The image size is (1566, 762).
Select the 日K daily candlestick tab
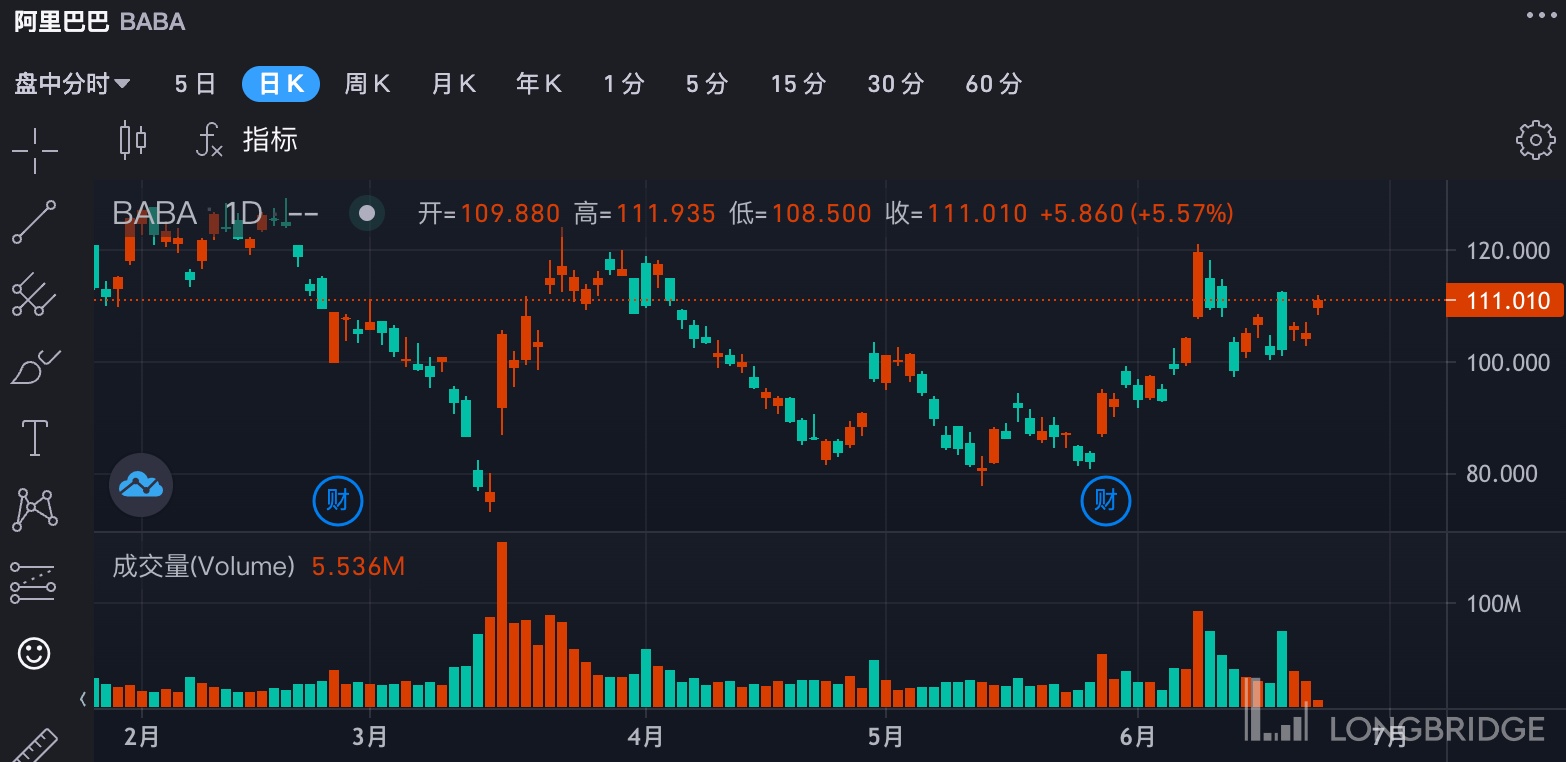pyautogui.click(x=281, y=84)
